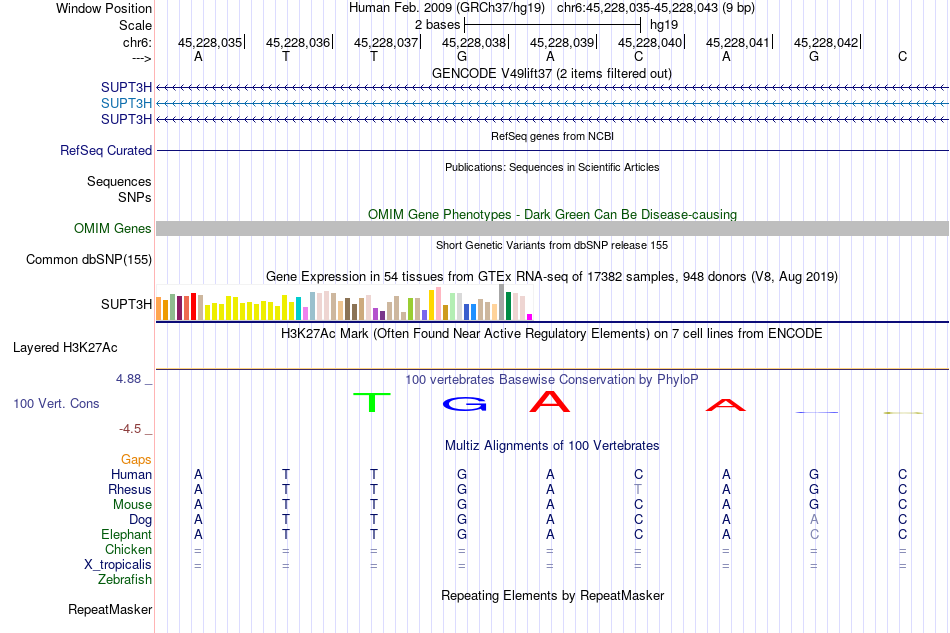Click the gray OMIM Genes item bar
Image resolution: width=950 pixels, height=633 pixels.
[552, 228]
